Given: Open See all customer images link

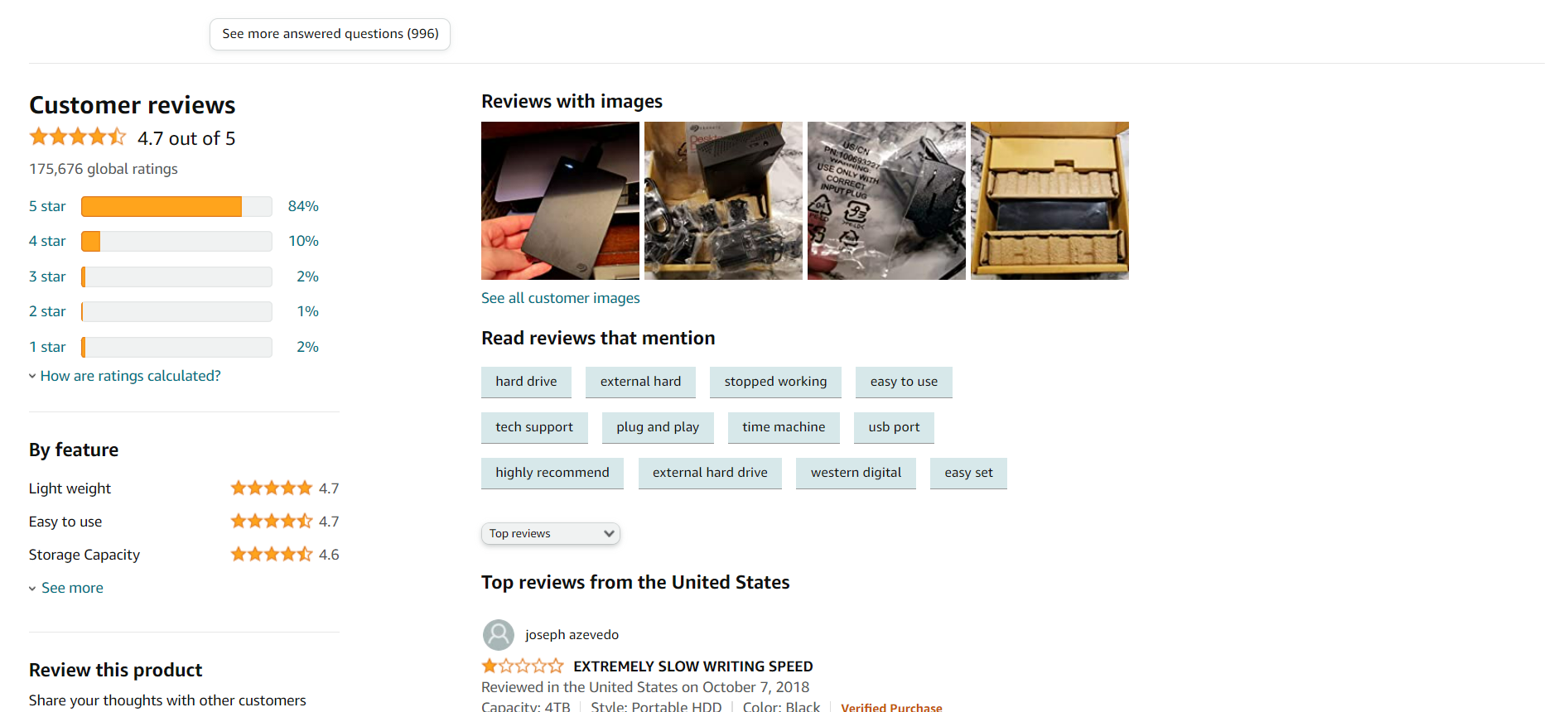Looking at the screenshot, I should pyautogui.click(x=561, y=298).
